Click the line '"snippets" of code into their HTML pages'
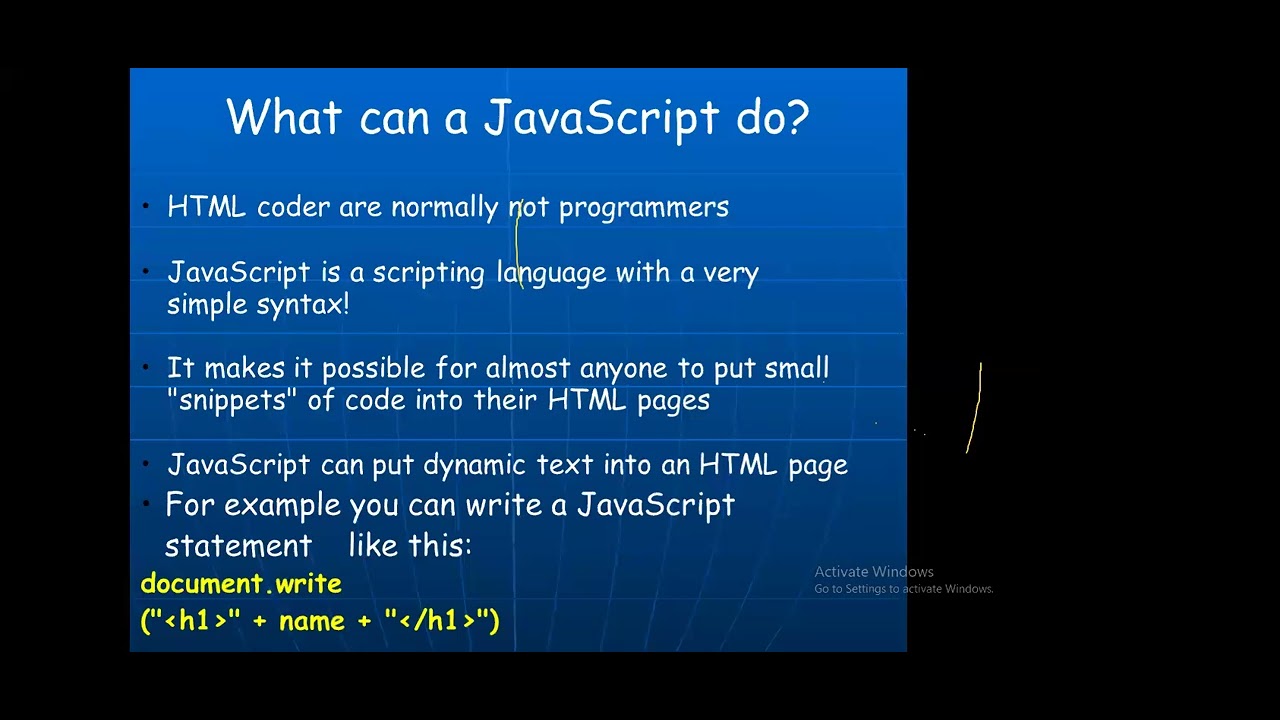The width and height of the screenshot is (1280, 720). tap(438, 401)
